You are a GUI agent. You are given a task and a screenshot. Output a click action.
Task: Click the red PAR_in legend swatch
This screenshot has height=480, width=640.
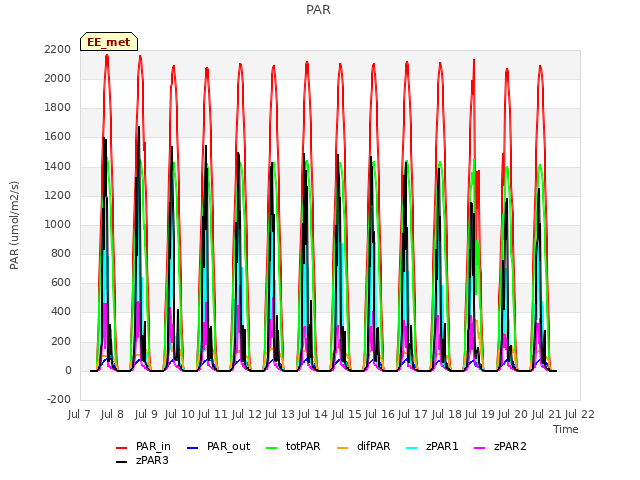point(122,448)
